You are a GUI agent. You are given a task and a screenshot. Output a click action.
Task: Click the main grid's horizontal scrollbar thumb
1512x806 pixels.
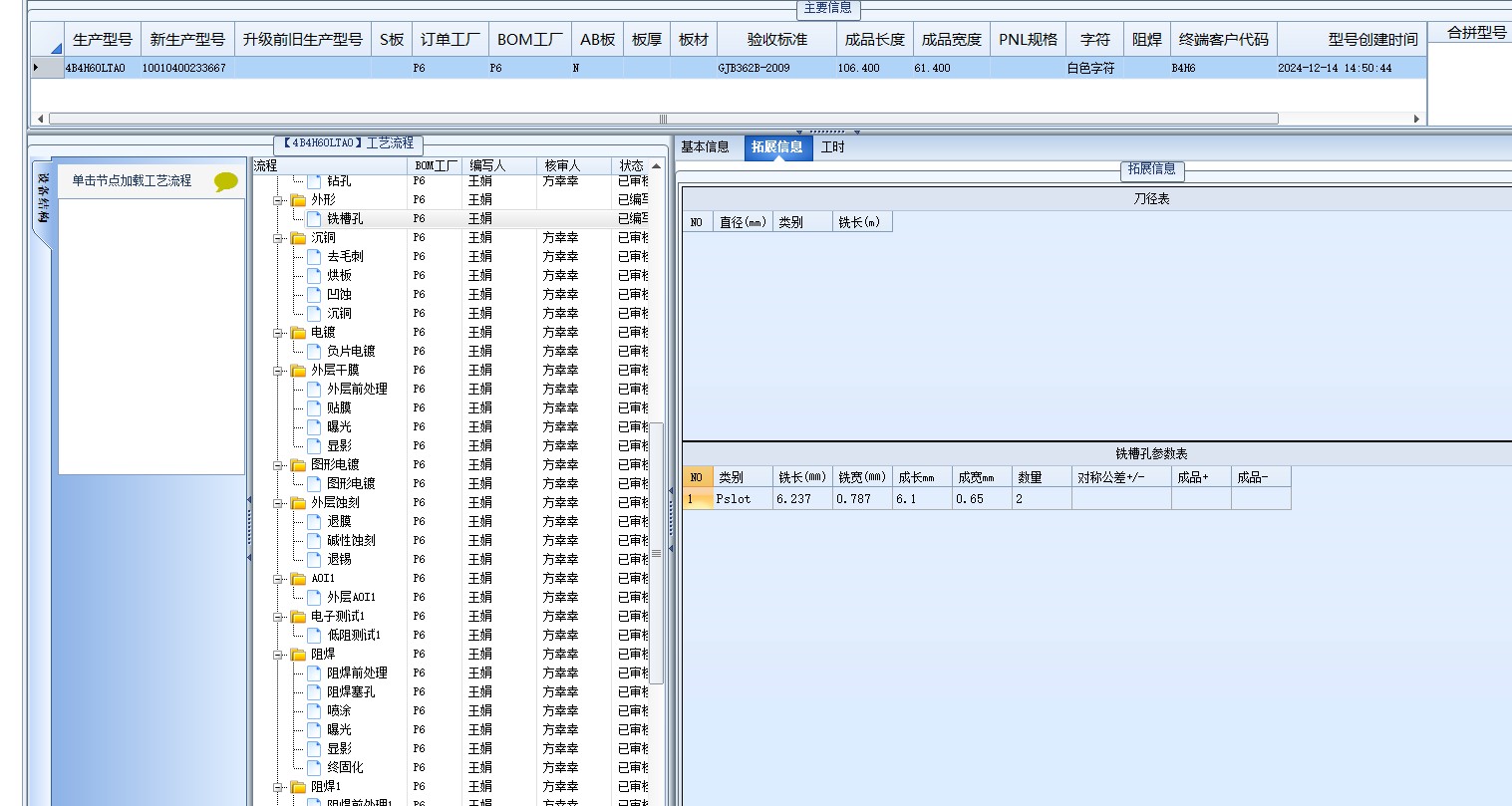coord(663,119)
